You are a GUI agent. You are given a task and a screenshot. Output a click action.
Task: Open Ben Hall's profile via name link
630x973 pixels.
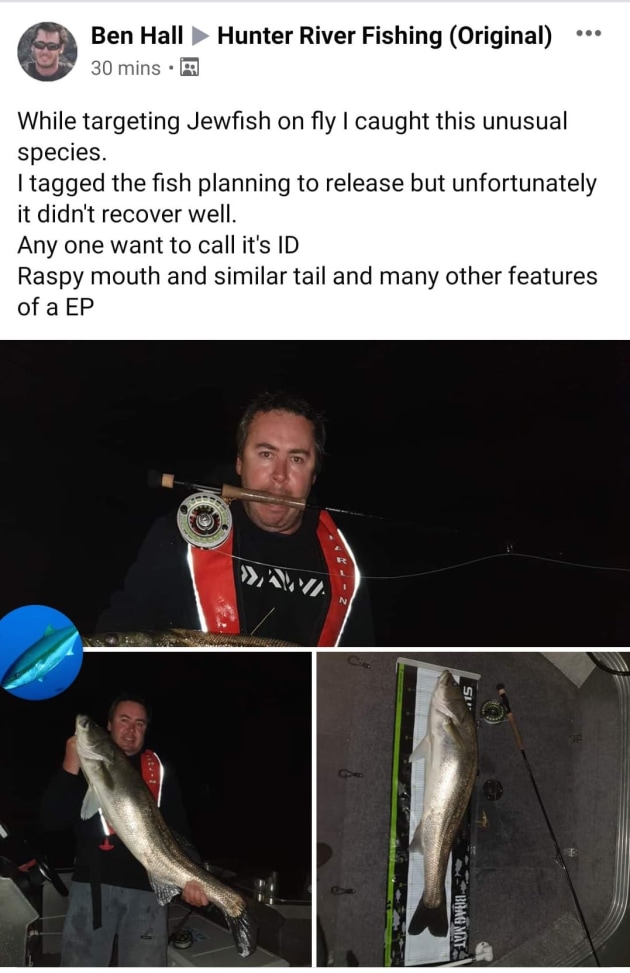tap(137, 36)
